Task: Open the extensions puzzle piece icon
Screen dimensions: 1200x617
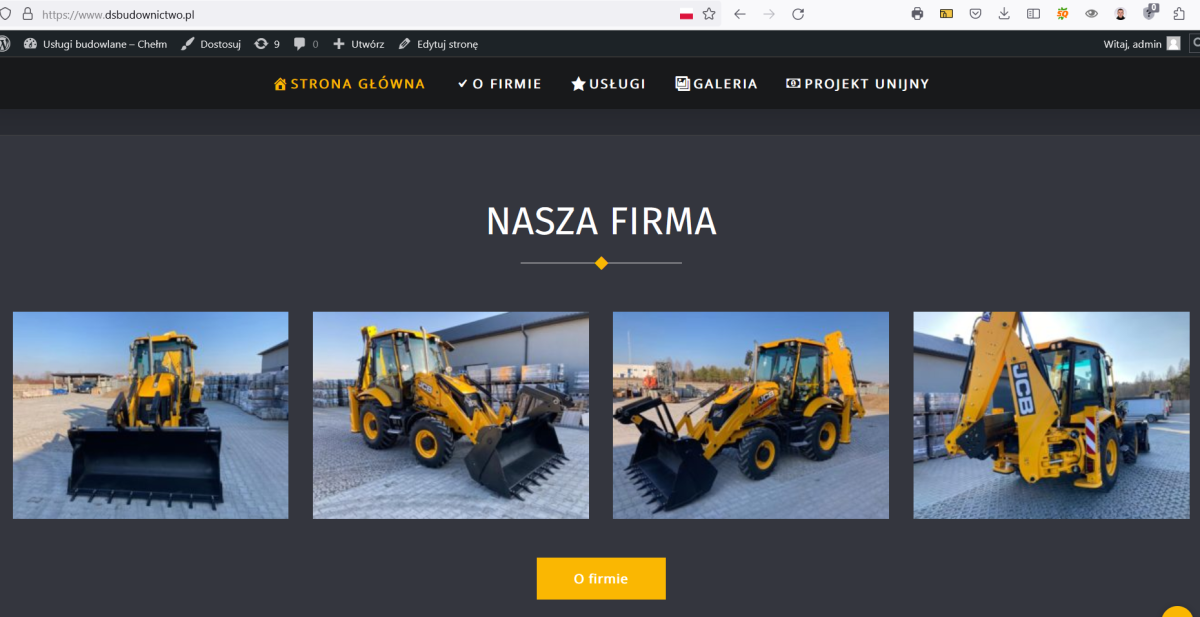Action: click(1179, 14)
